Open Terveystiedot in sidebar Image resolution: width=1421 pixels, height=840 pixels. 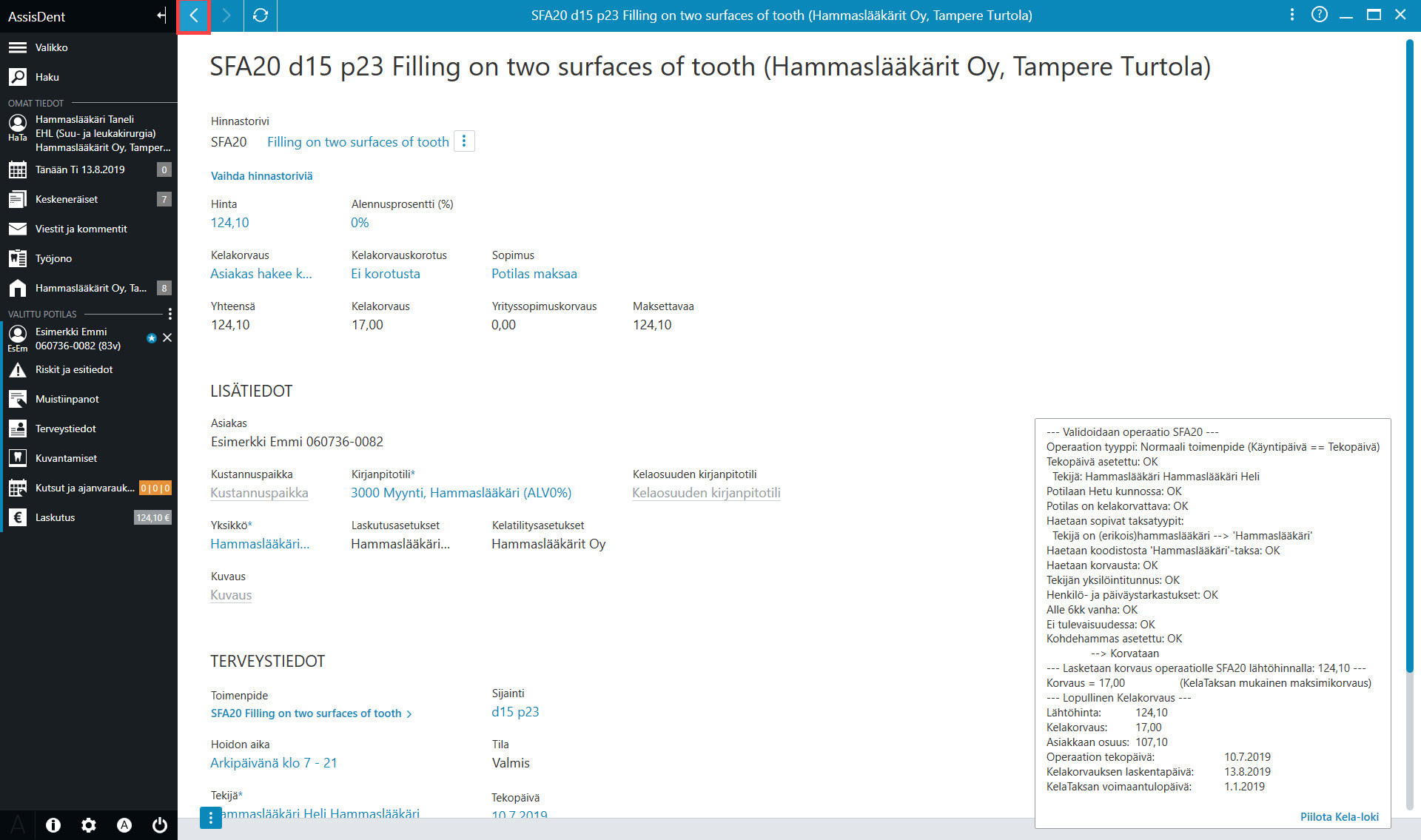pyautogui.click(x=89, y=429)
